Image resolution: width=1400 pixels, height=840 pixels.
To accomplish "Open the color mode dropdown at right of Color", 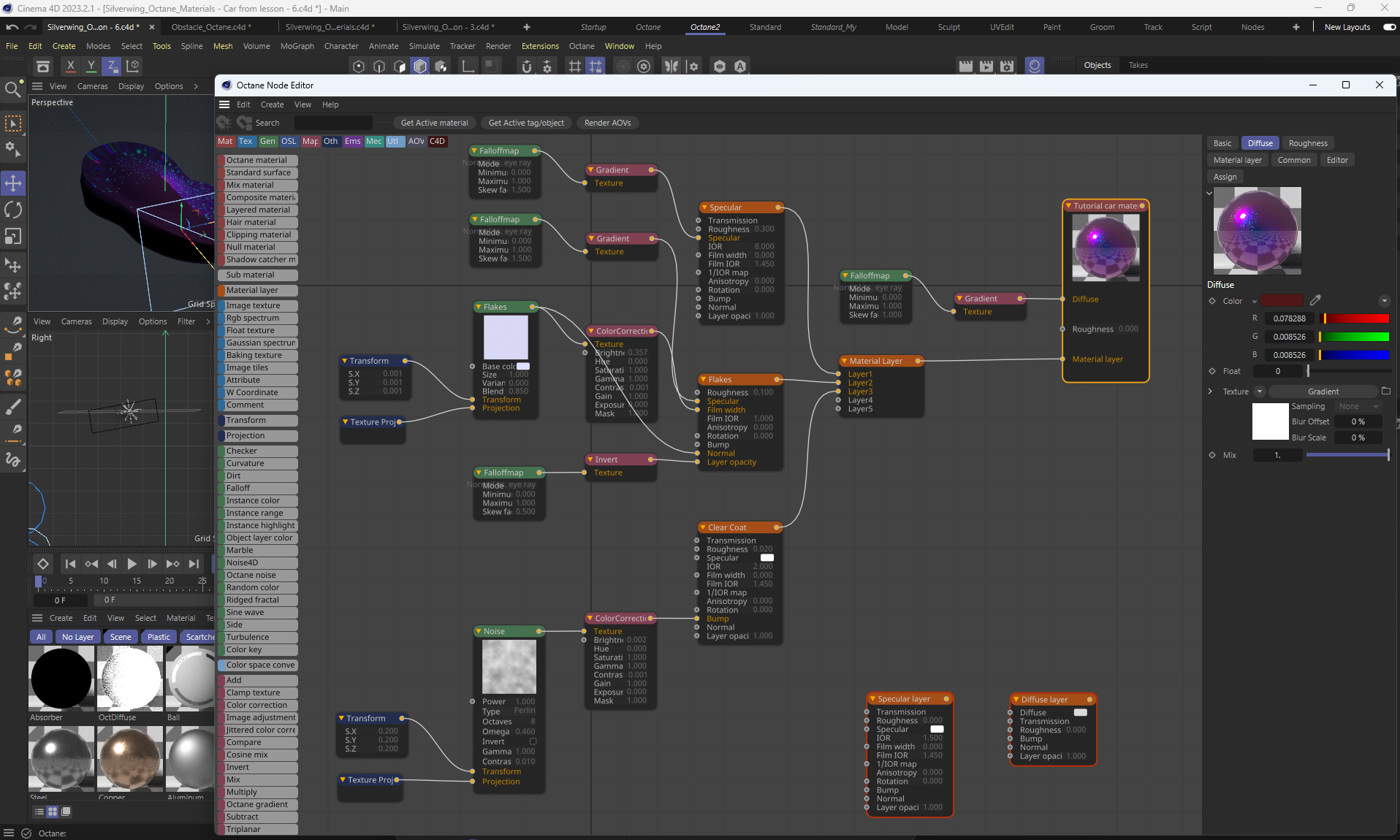I will pyautogui.click(x=1384, y=301).
